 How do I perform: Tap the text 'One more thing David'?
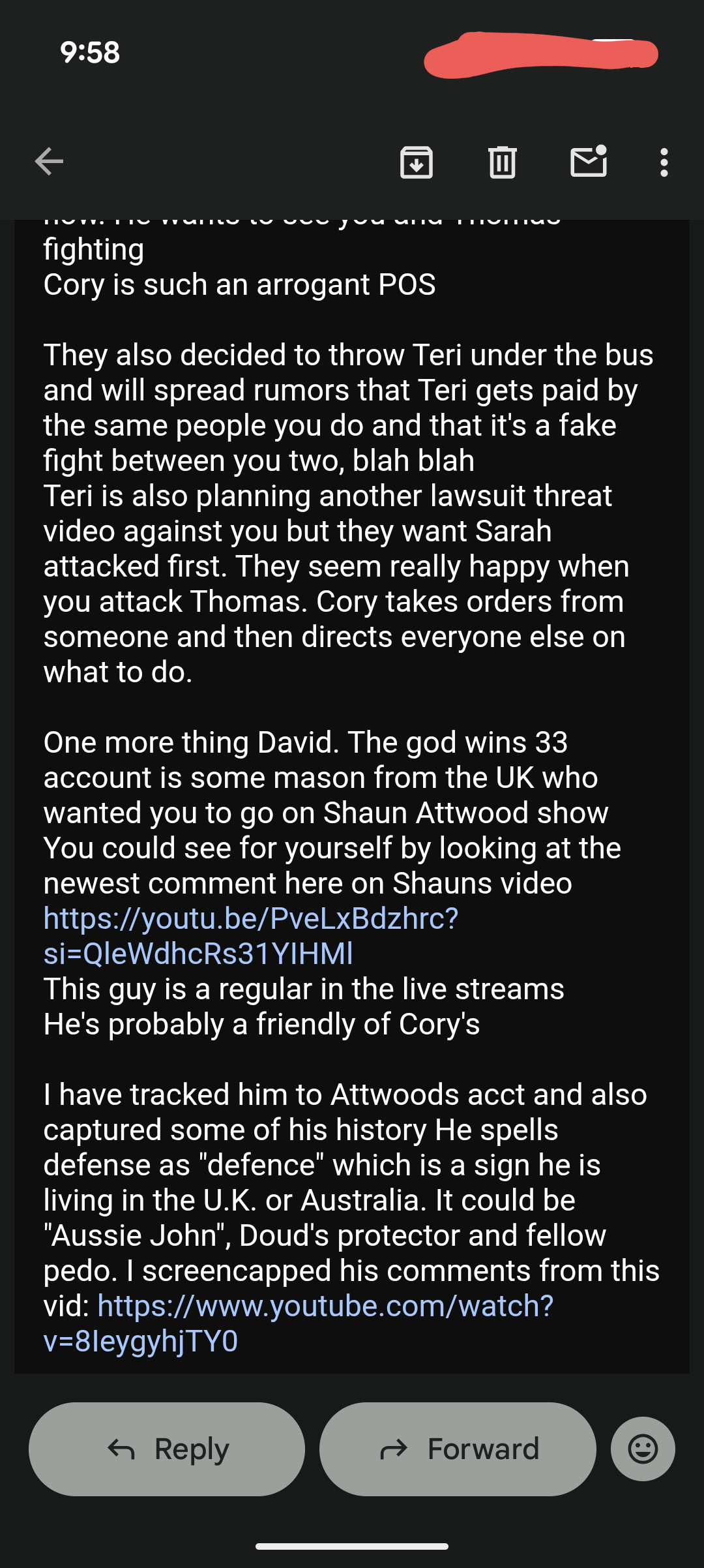[190, 742]
